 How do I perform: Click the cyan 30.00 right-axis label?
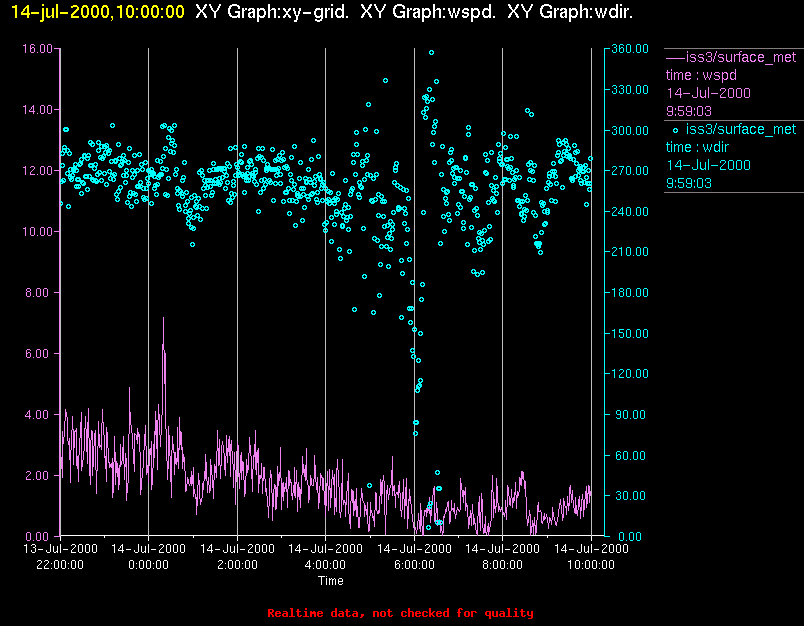click(x=633, y=496)
